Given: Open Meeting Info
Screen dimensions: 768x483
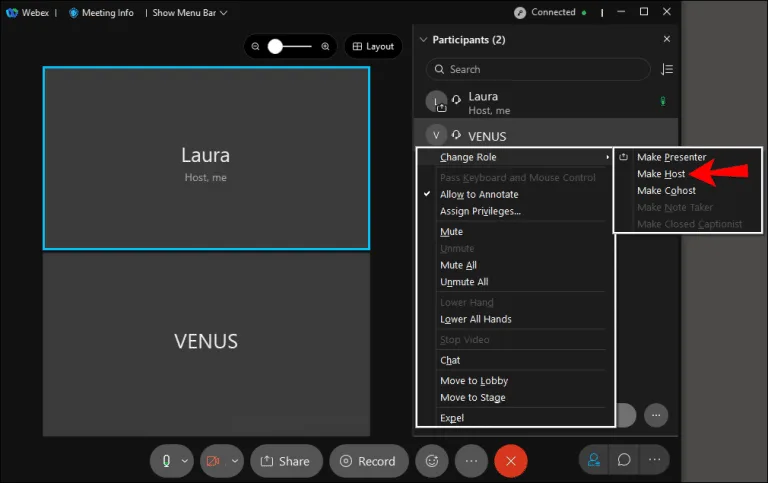Looking at the screenshot, I should 101,13.
